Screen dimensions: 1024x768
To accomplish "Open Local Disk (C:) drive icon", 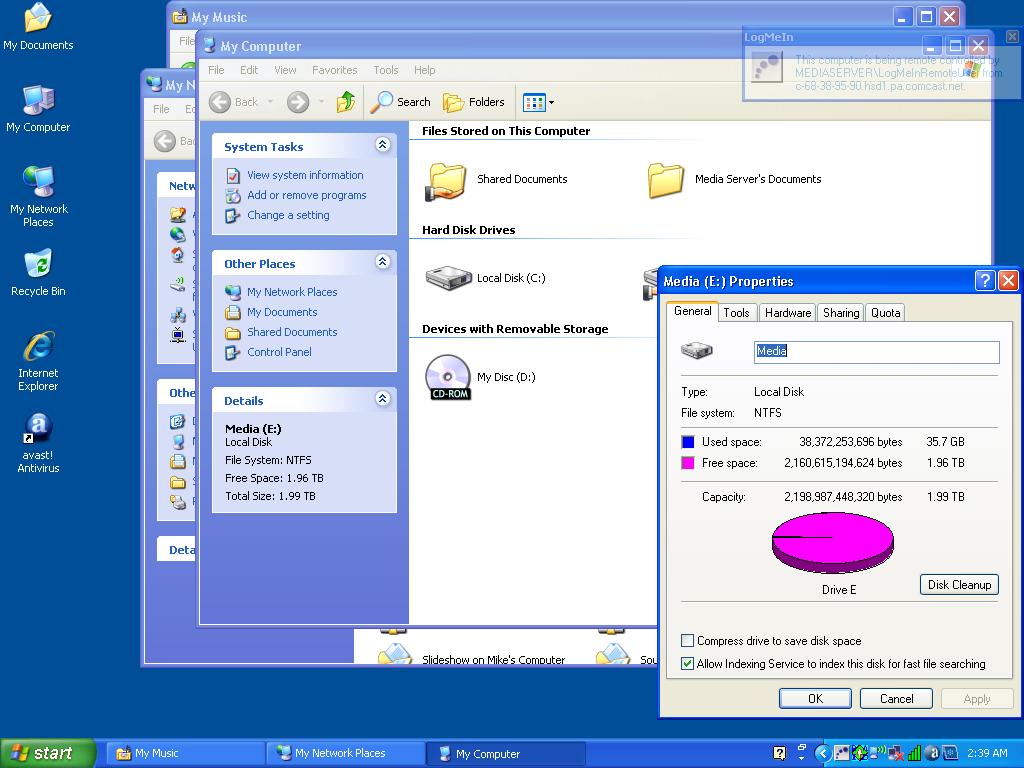I will (x=449, y=278).
